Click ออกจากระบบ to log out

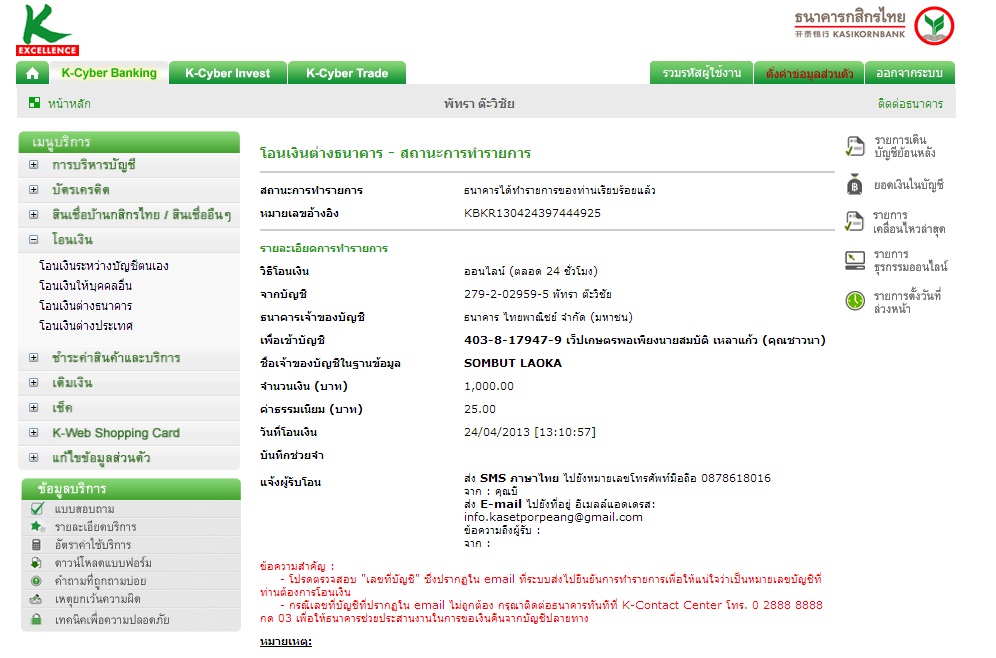[910, 73]
